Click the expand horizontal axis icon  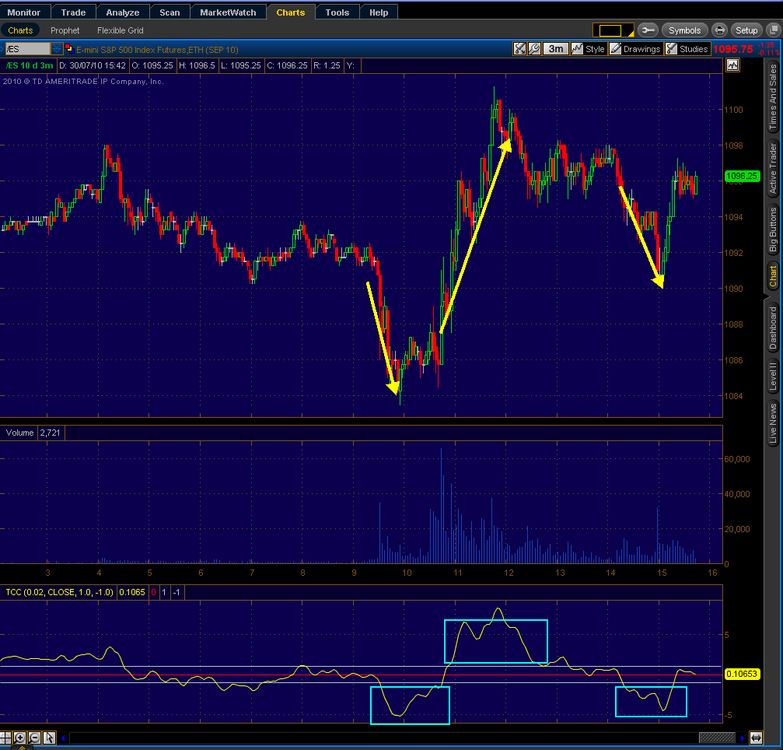(x=756, y=738)
